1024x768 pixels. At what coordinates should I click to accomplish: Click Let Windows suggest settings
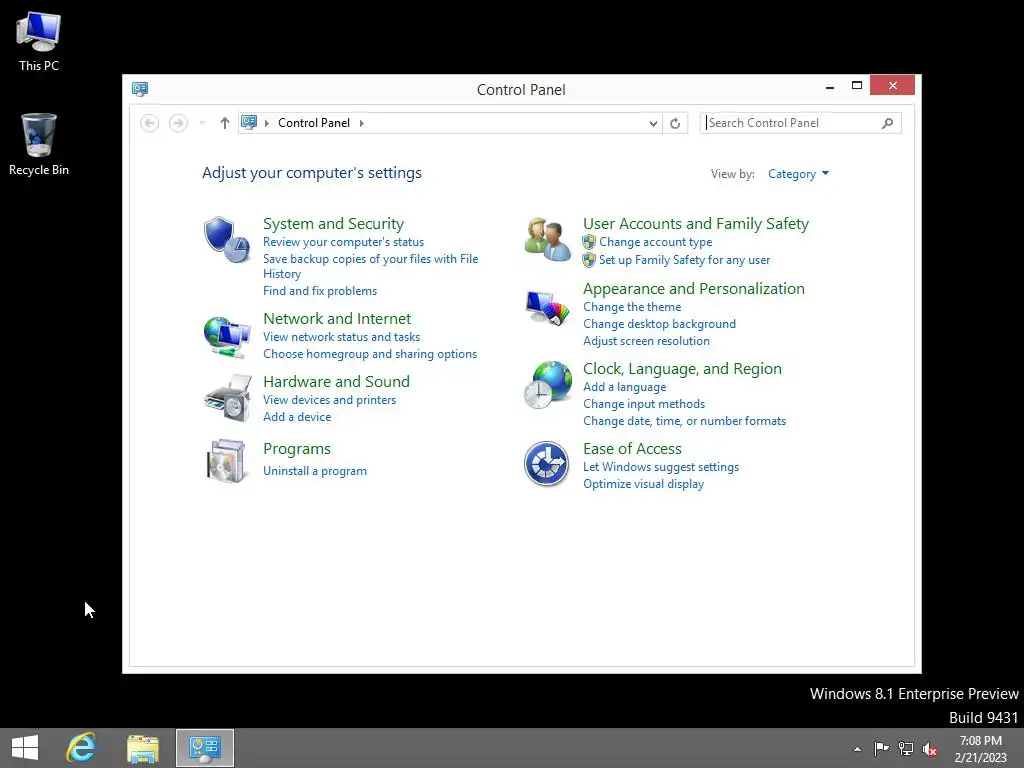click(661, 467)
